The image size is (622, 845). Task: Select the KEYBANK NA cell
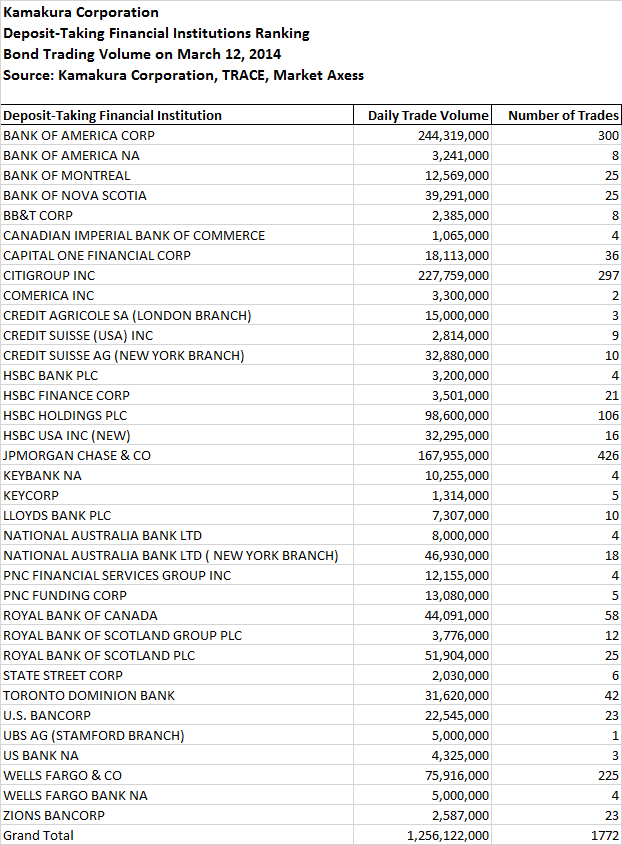tap(177, 475)
